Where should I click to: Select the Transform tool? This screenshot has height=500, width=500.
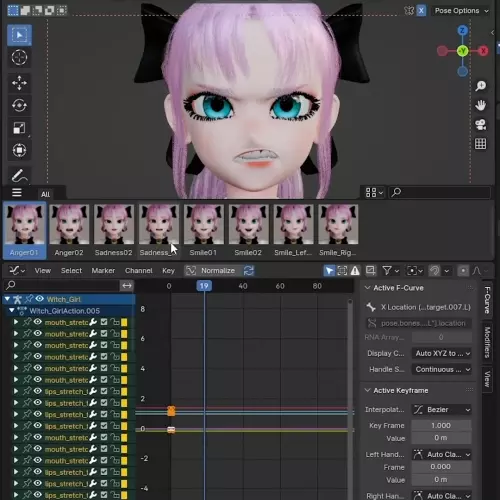[19, 150]
